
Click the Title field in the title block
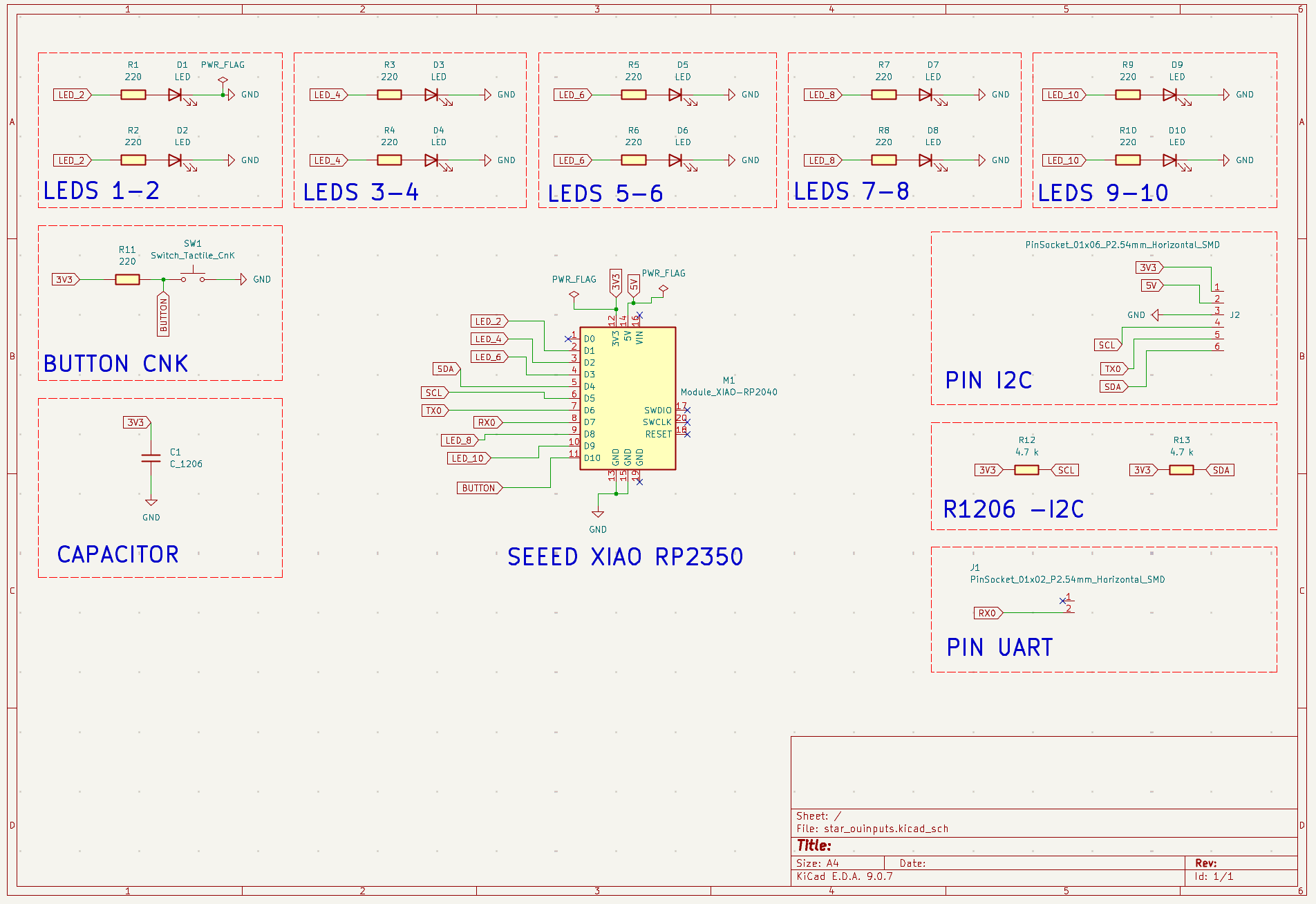(814, 845)
